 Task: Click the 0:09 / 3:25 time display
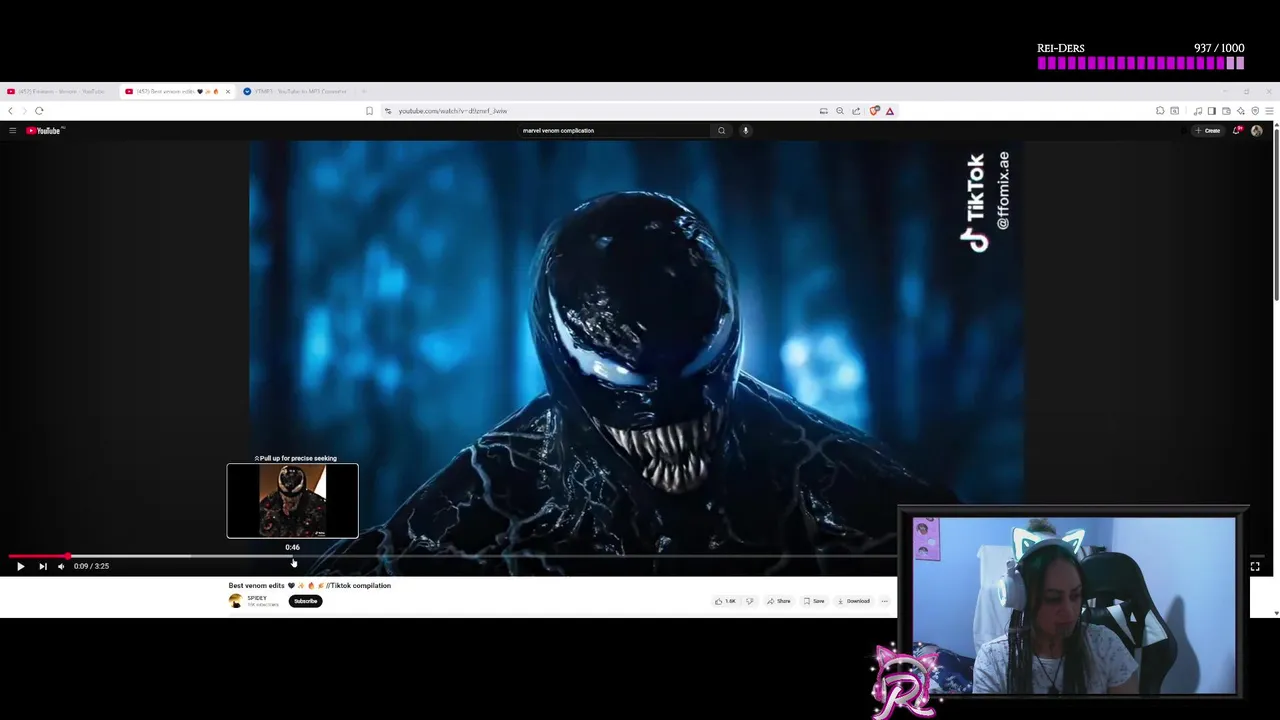point(91,566)
